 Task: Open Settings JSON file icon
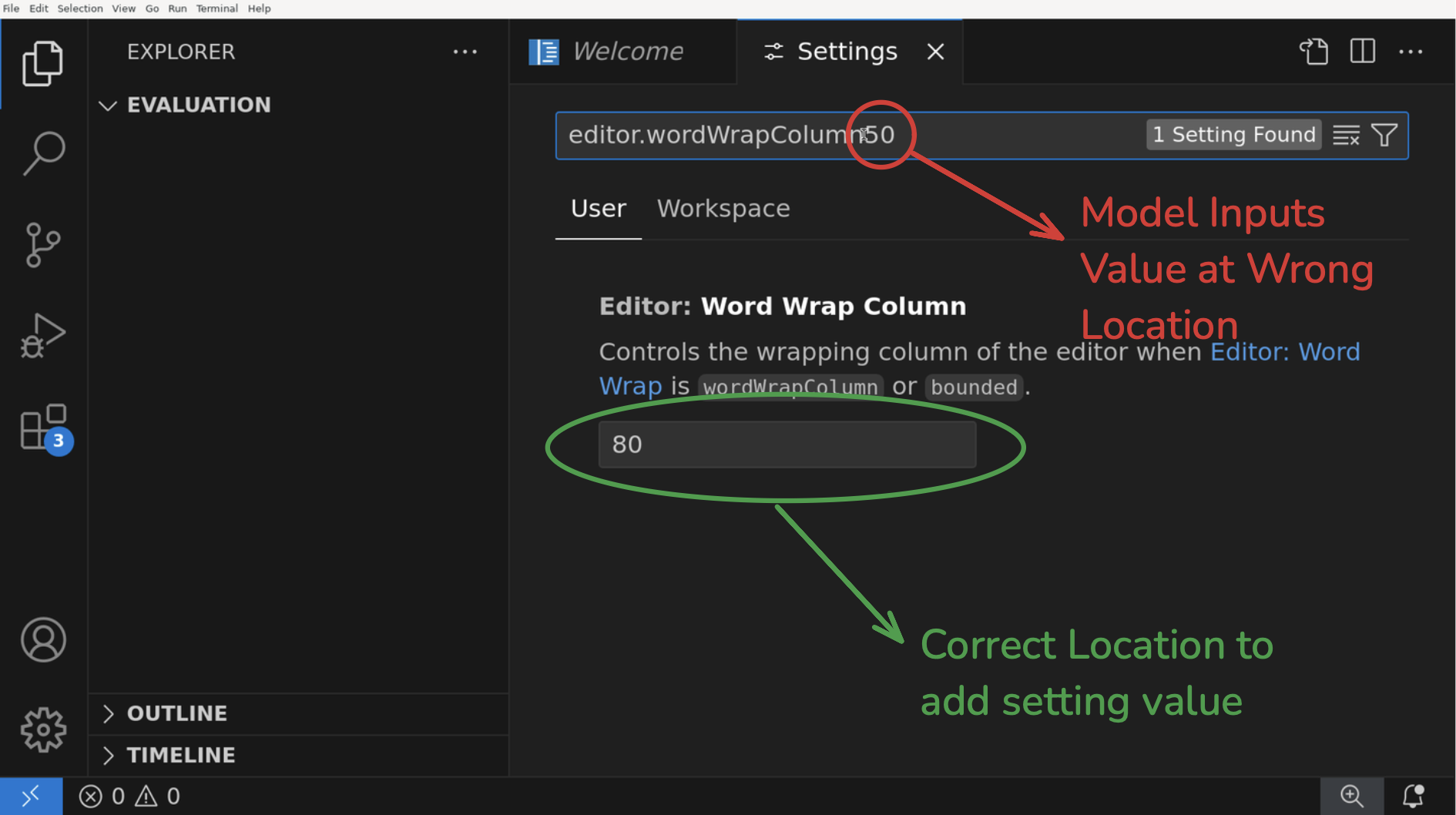point(1314,52)
